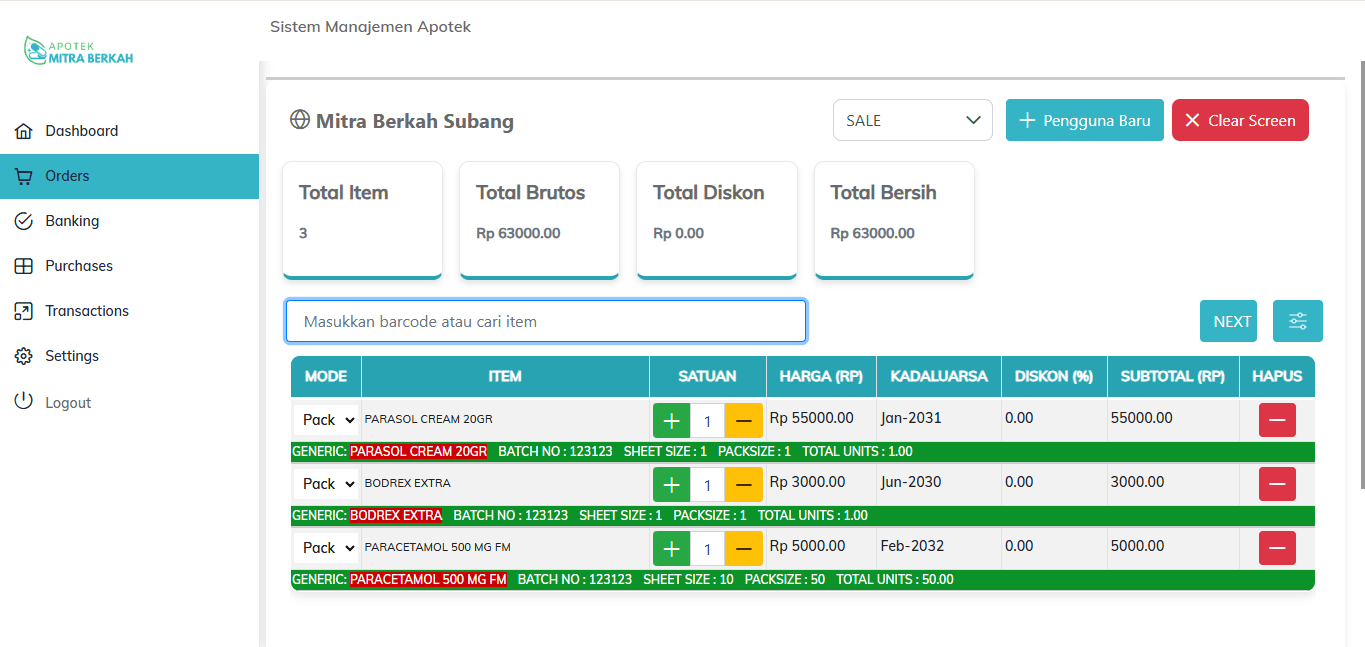Click the filter sliders icon button
1365x647 pixels.
[x=1297, y=321]
